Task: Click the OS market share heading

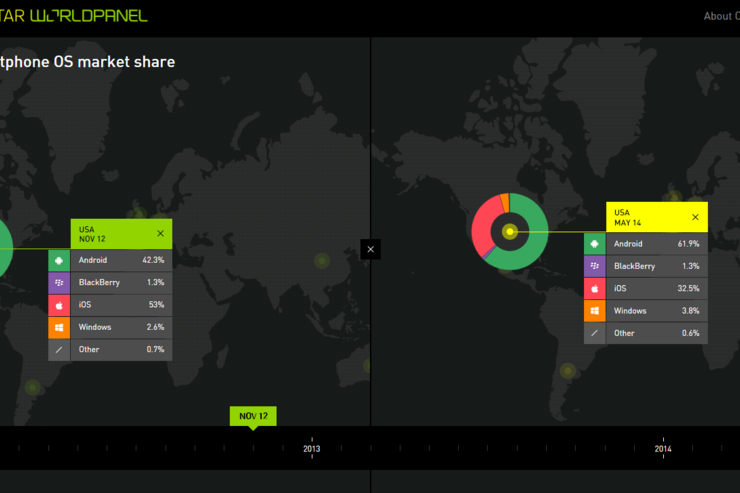Action: pos(87,62)
